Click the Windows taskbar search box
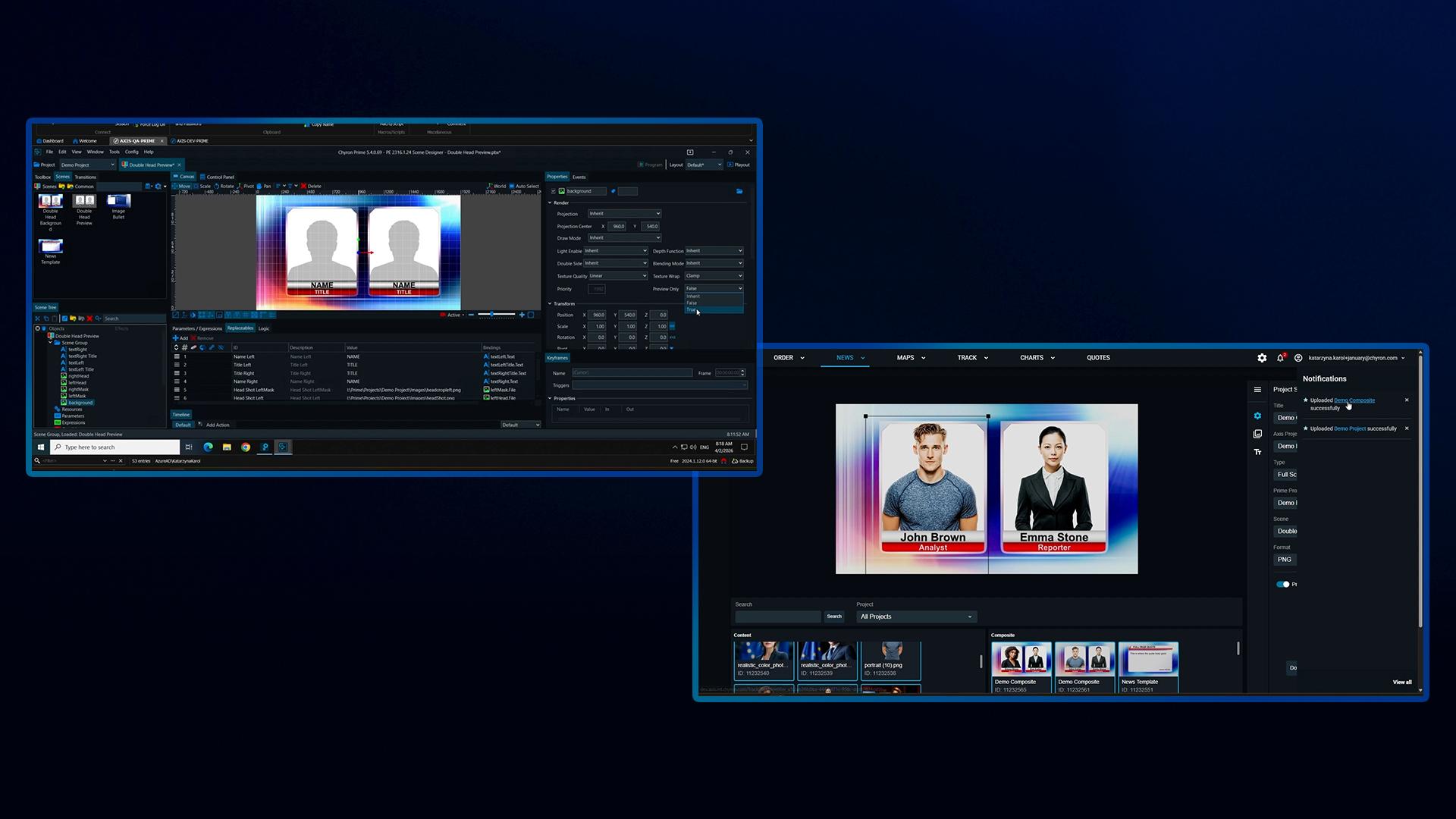The height and width of the screenshot is (819, 1456). pyautogui.click(x=115, y=447)
